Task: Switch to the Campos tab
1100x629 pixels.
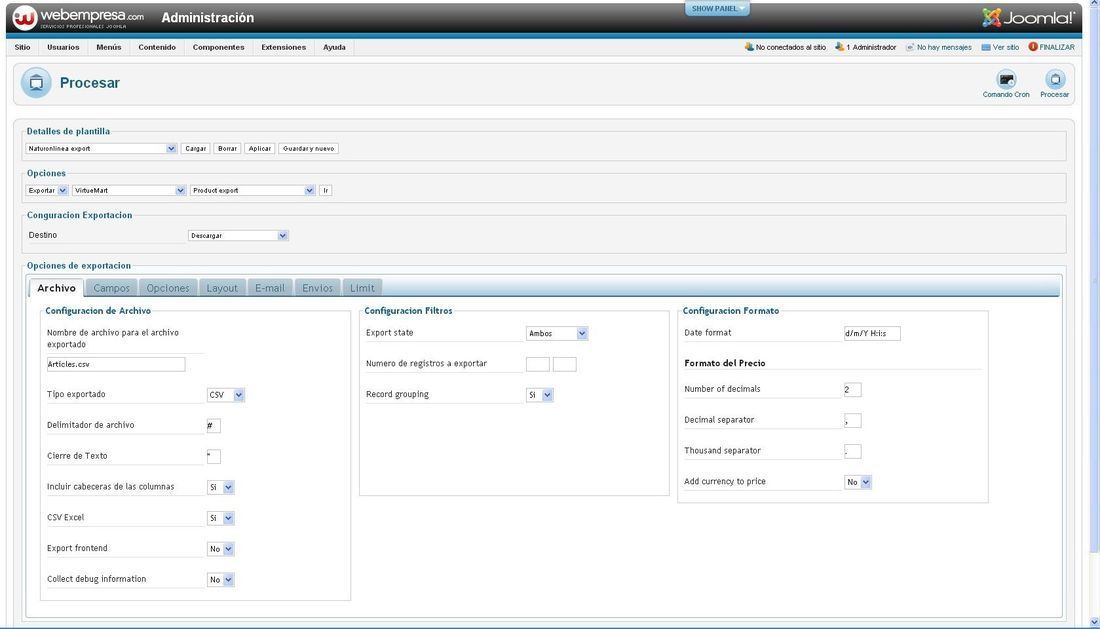Action: point(112,288)
